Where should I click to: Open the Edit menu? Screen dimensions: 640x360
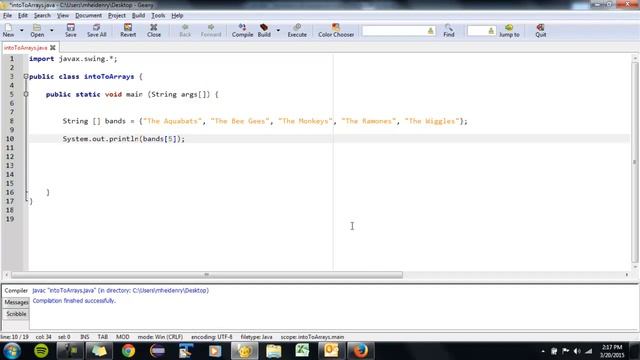[x=23, y=16]
